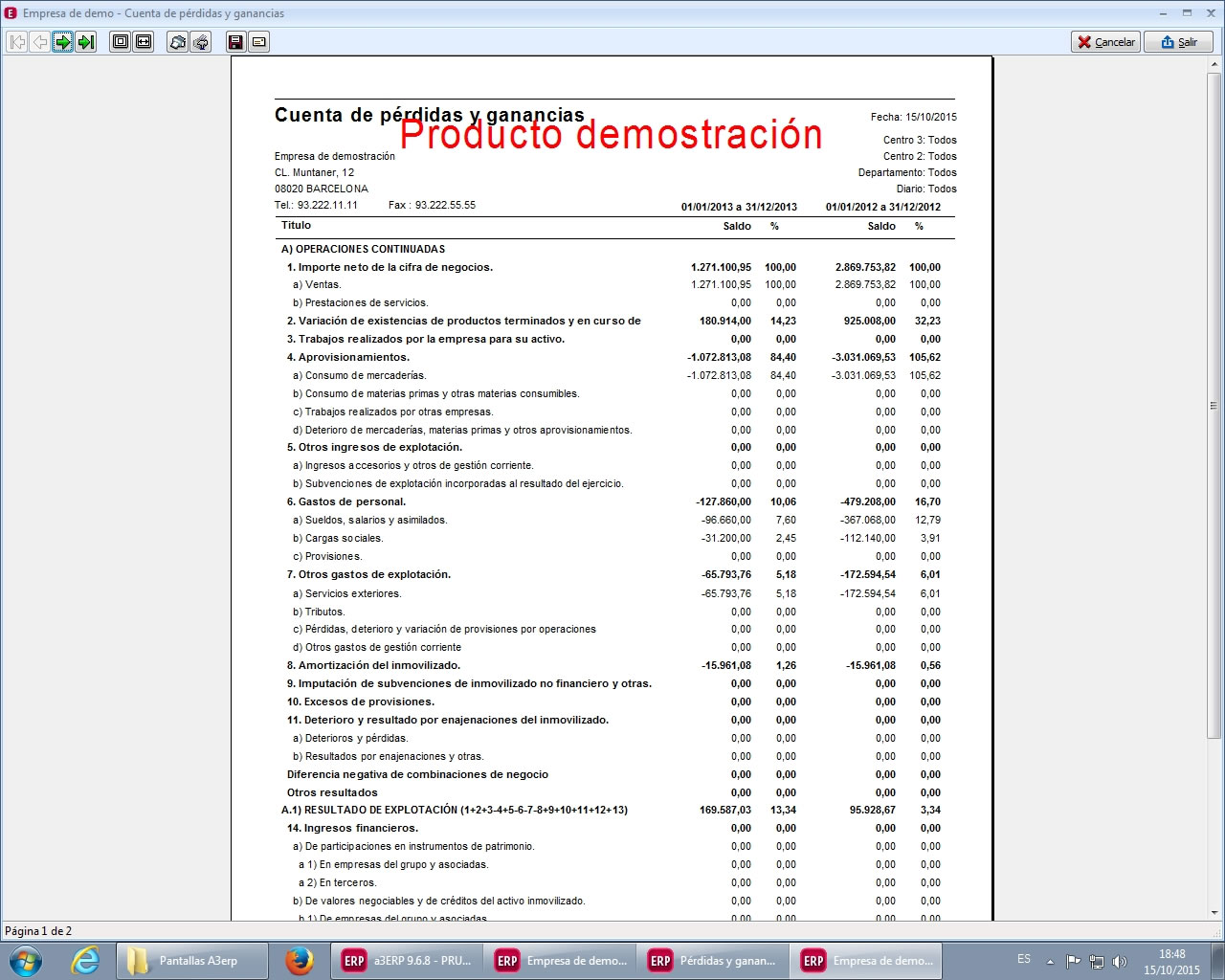Open Firefox from taskbar
The width and height of the screenshot is (1225, 980).
click(300, 961)
